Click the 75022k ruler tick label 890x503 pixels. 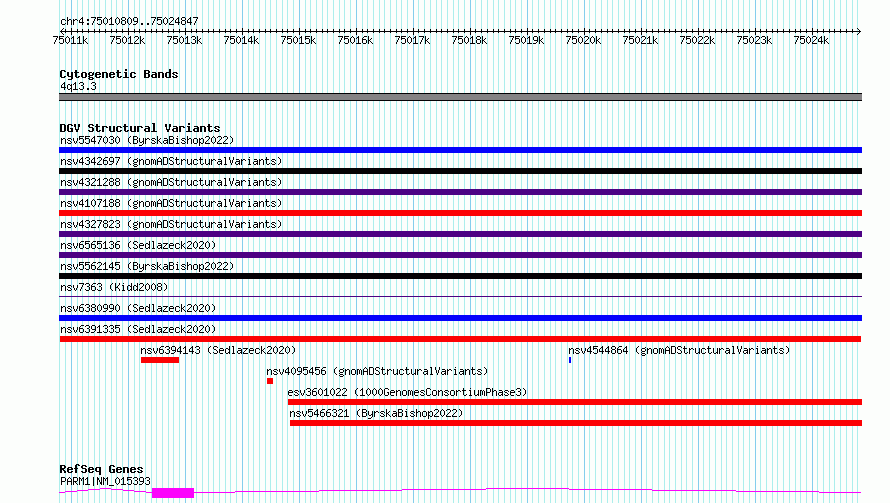click(x=697, y=40)
